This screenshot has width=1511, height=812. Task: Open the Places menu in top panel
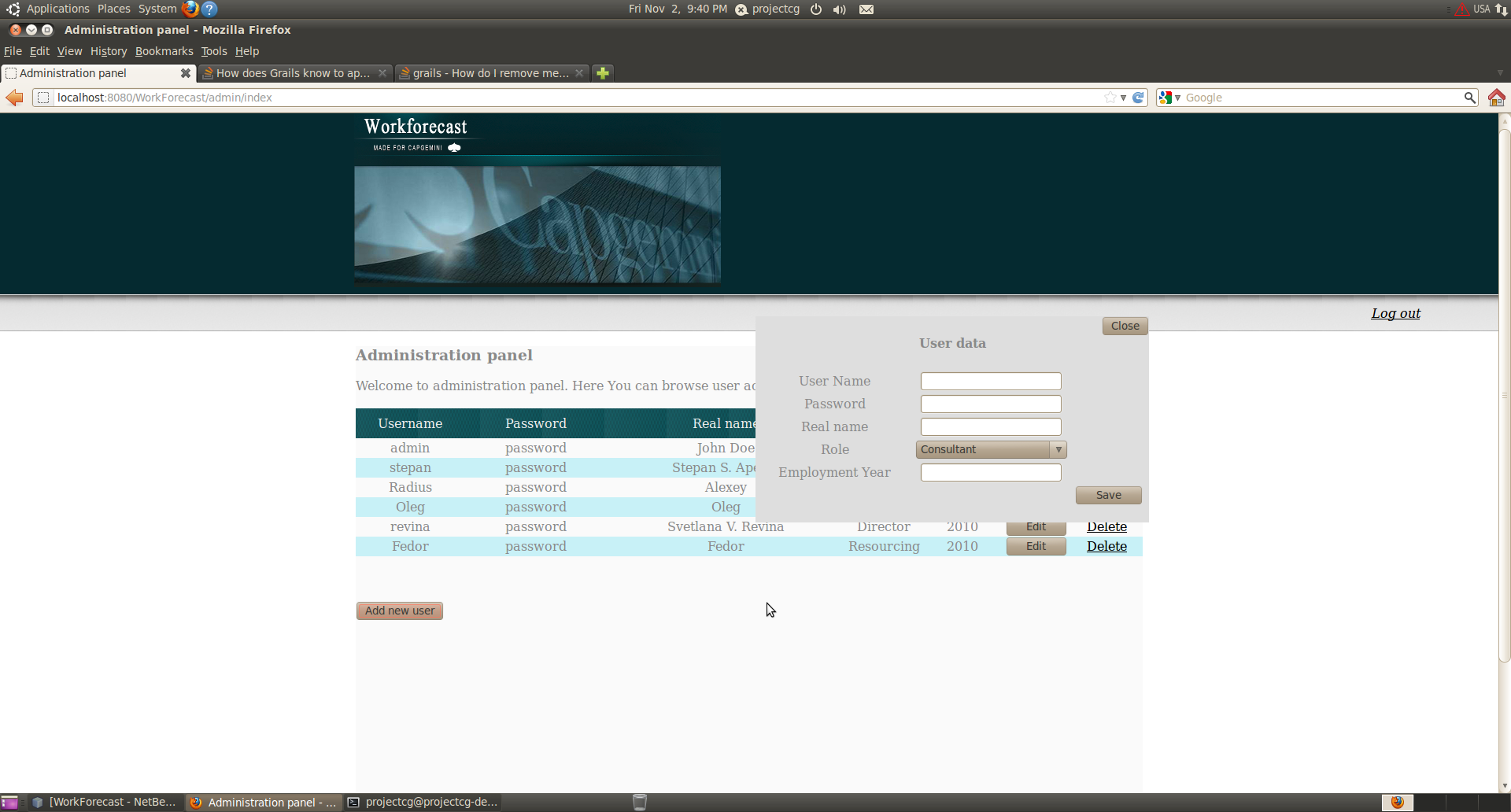tap(113, 9)
